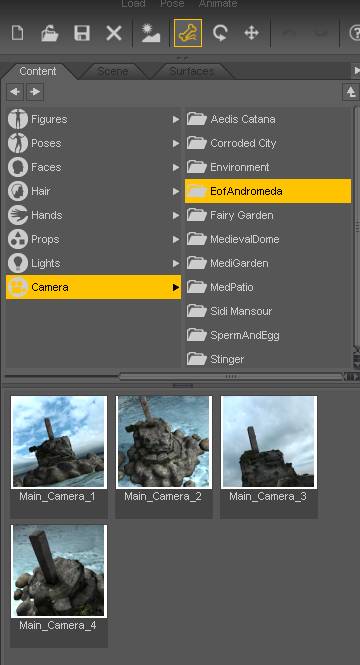Click the Lights bulb icon
Screen dimensions: 360x665
(x=18, y=263)
